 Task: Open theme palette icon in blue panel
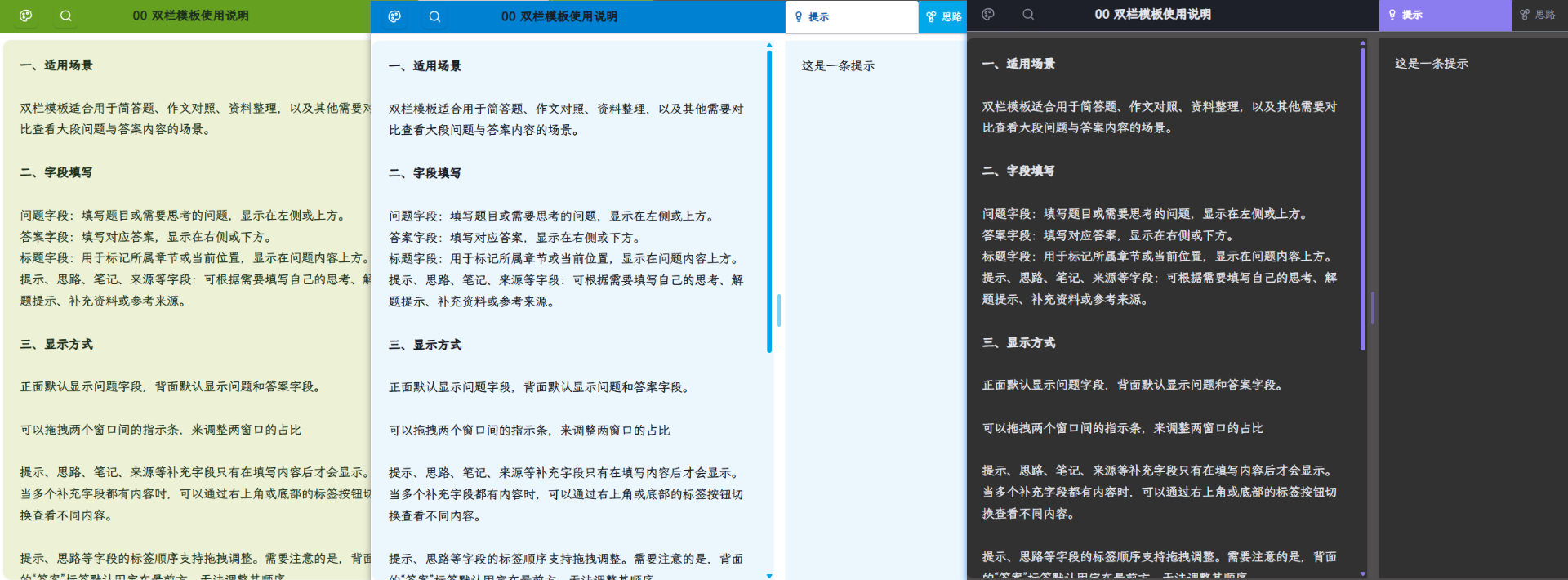[x=394, y=16]
